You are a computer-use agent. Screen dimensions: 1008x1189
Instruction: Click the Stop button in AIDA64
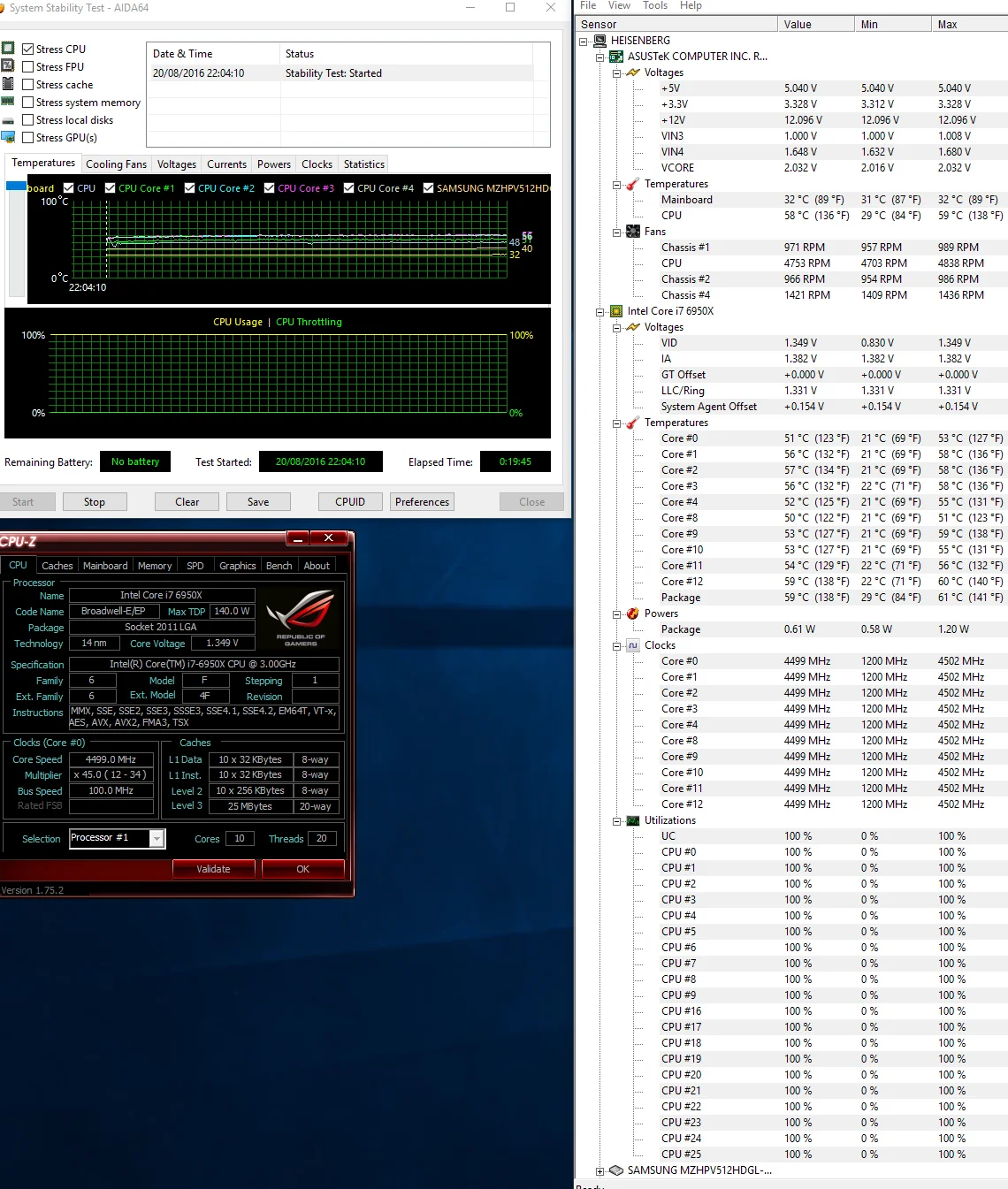(x=95, y=502)
